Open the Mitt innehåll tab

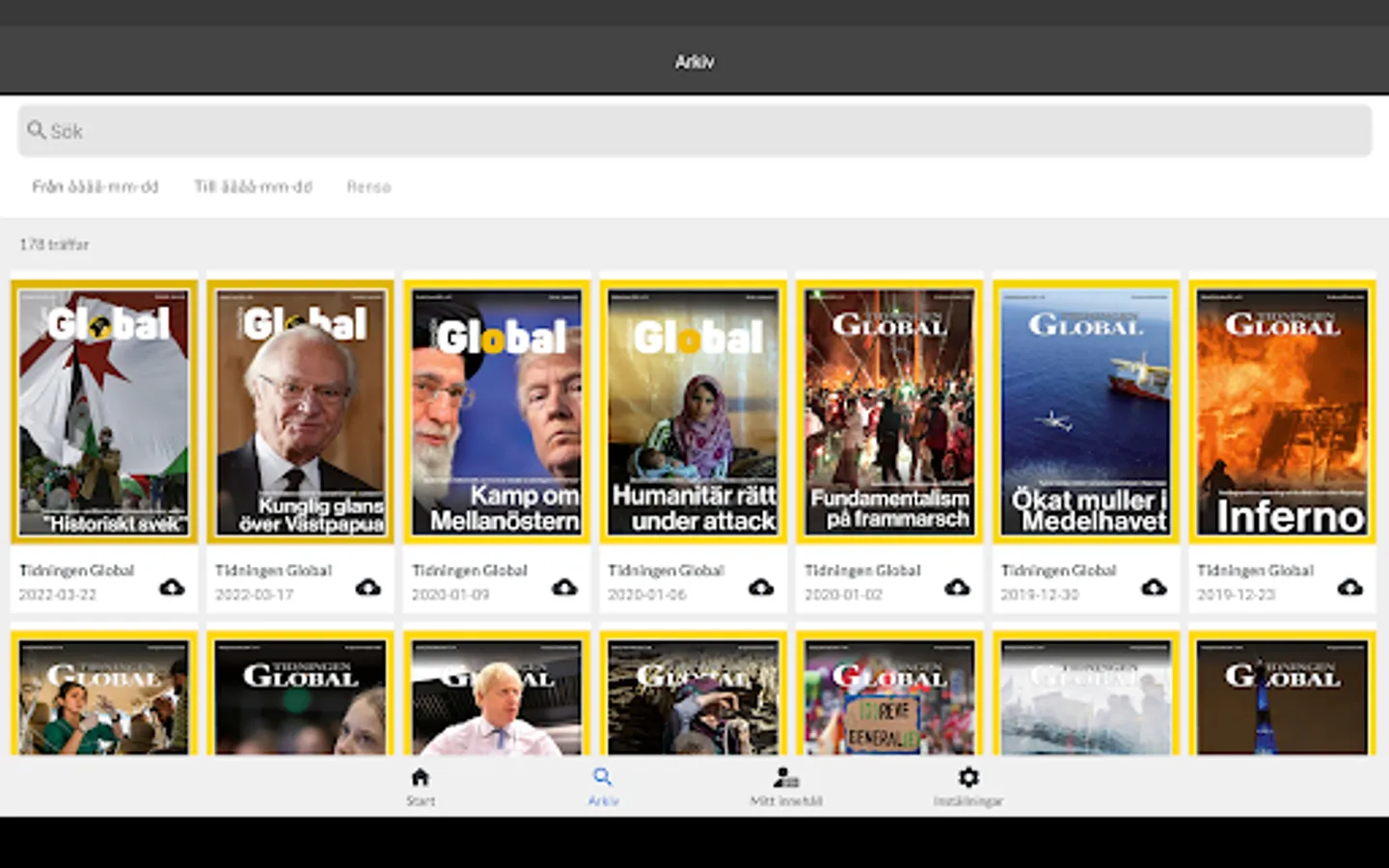(x=786, y=787)
